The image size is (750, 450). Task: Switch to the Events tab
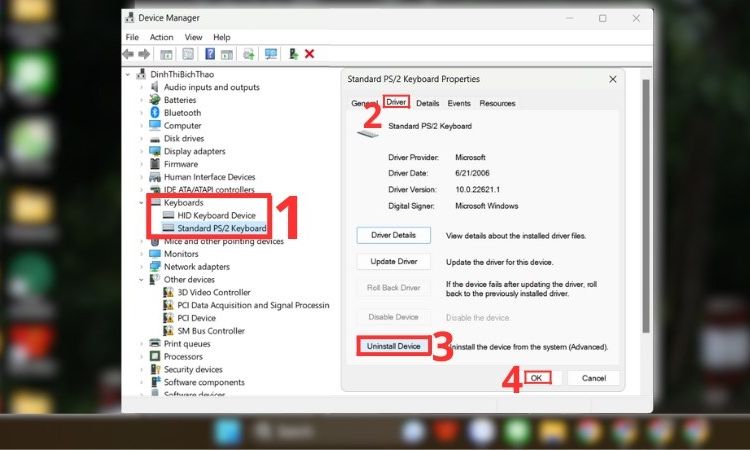(x=459, y=103)
